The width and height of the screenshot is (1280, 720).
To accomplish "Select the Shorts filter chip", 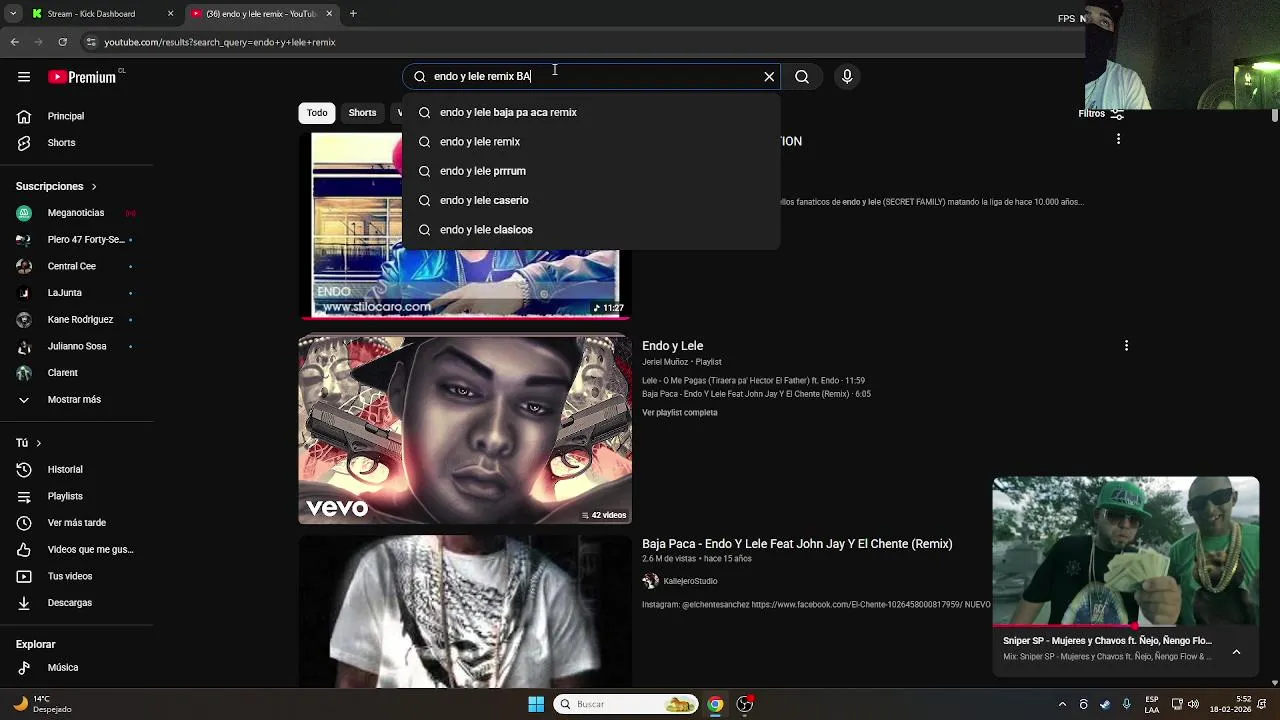I will tap(362, 113).
